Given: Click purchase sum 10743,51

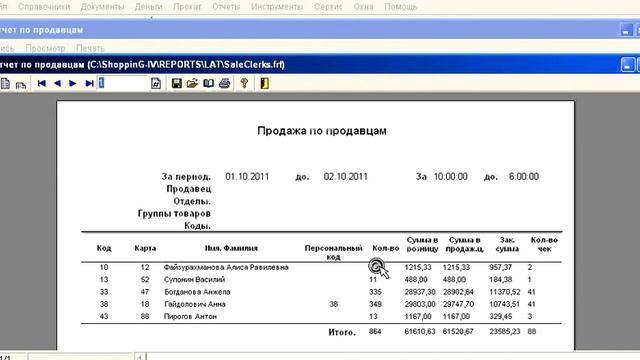Looking at the screenshot, I should click(504, 304).
